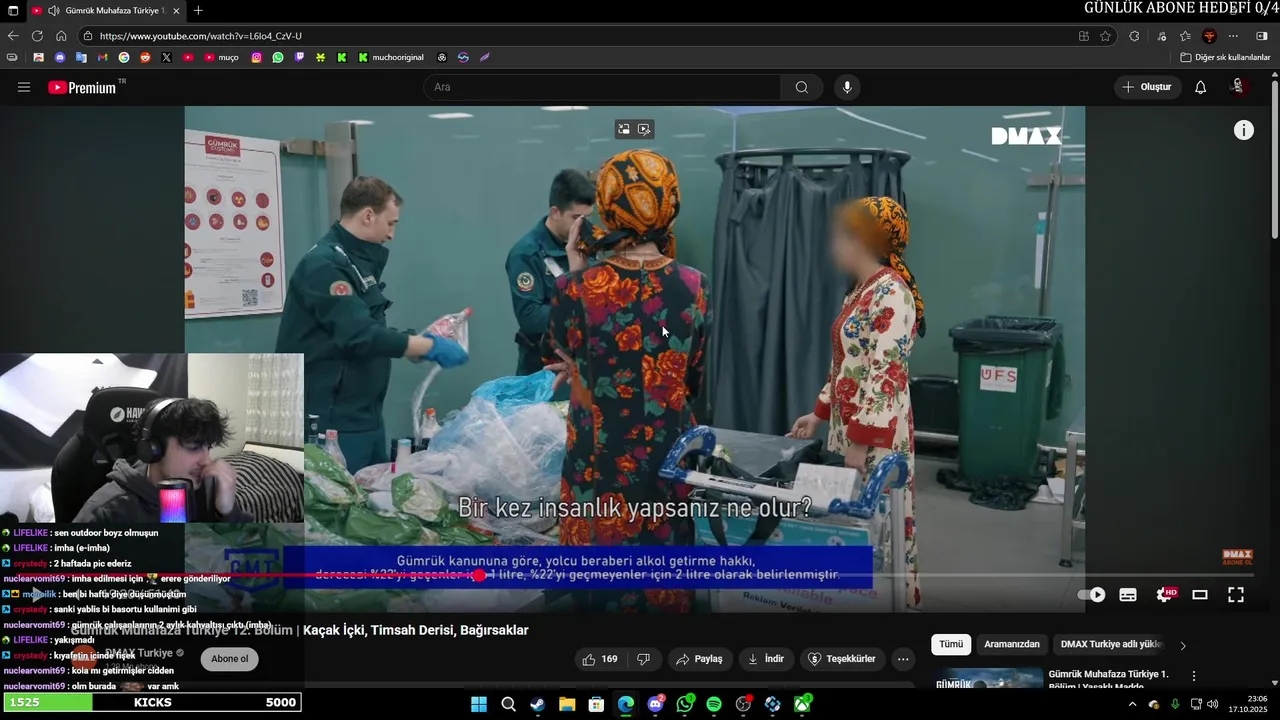
Task: Open Diğer sık kullanılanlar bookmarks folder
Action: click(x=1225, y=57)
